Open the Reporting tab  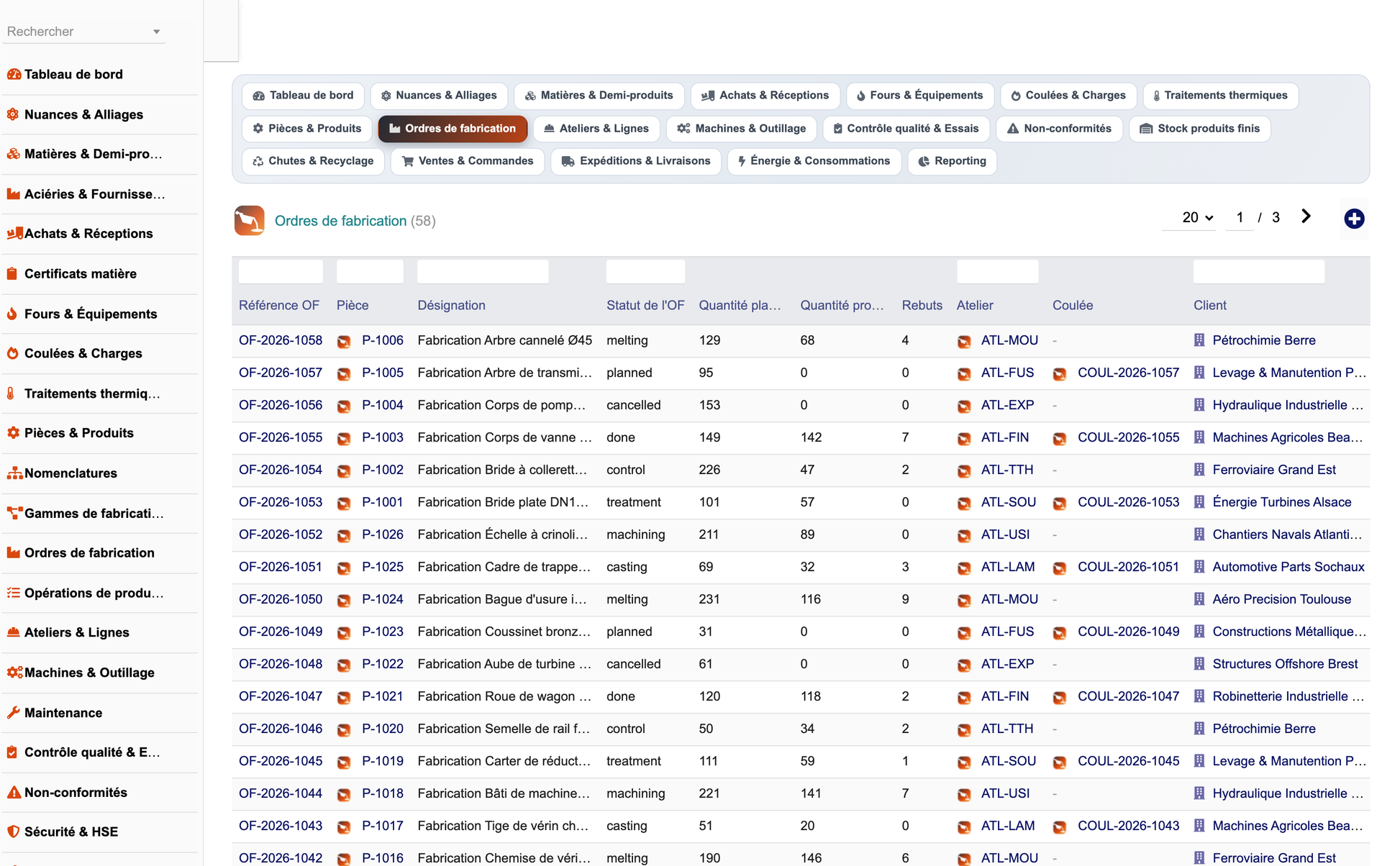pos(952,161)
